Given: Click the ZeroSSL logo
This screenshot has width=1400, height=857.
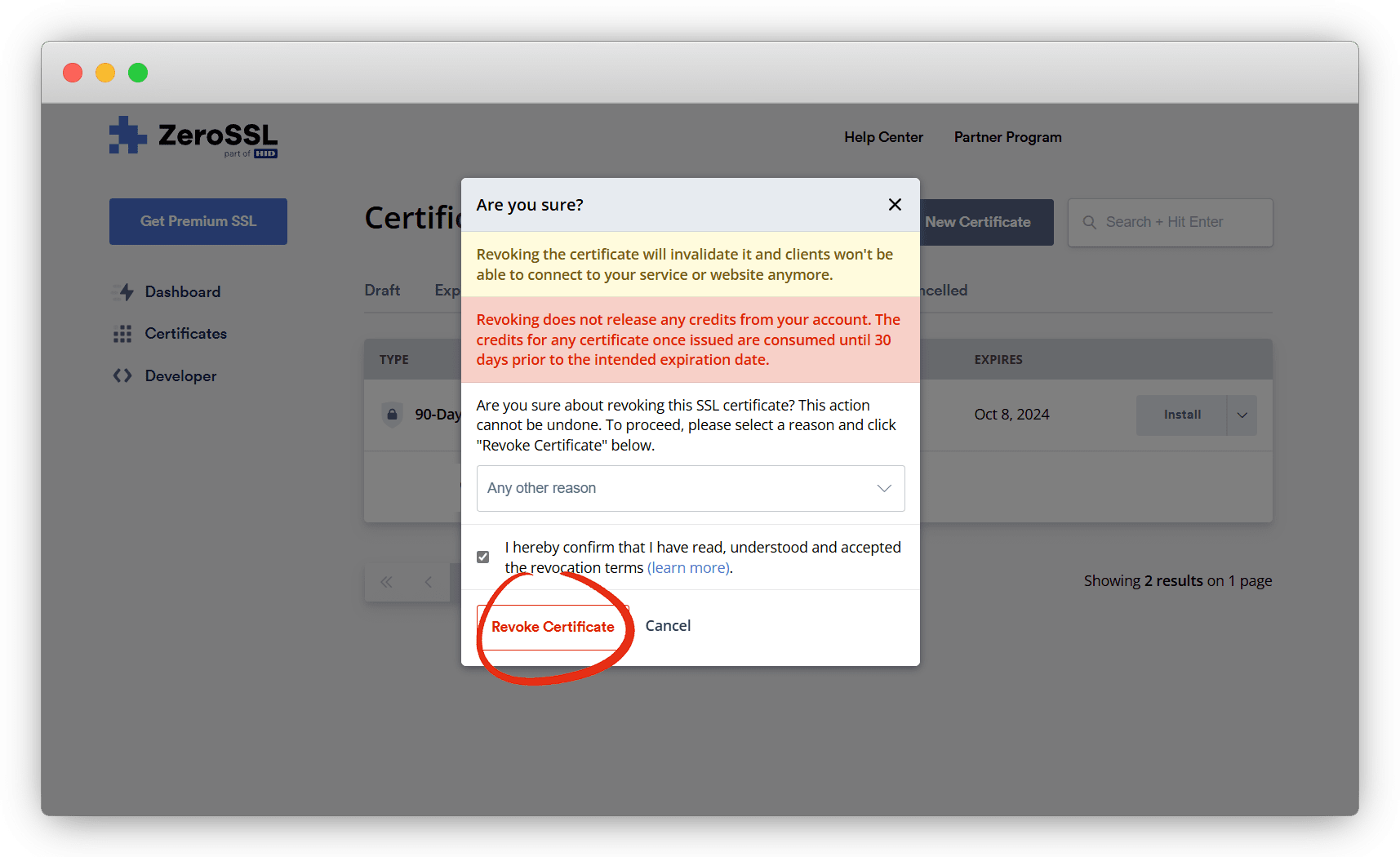Looking at the screenshot, I should coord(193,136).
